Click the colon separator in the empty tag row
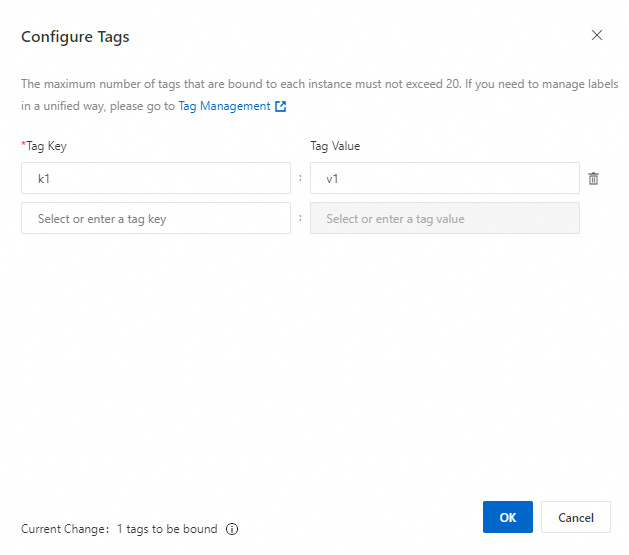Screen dimensions: 629x555 coord(300,217)
